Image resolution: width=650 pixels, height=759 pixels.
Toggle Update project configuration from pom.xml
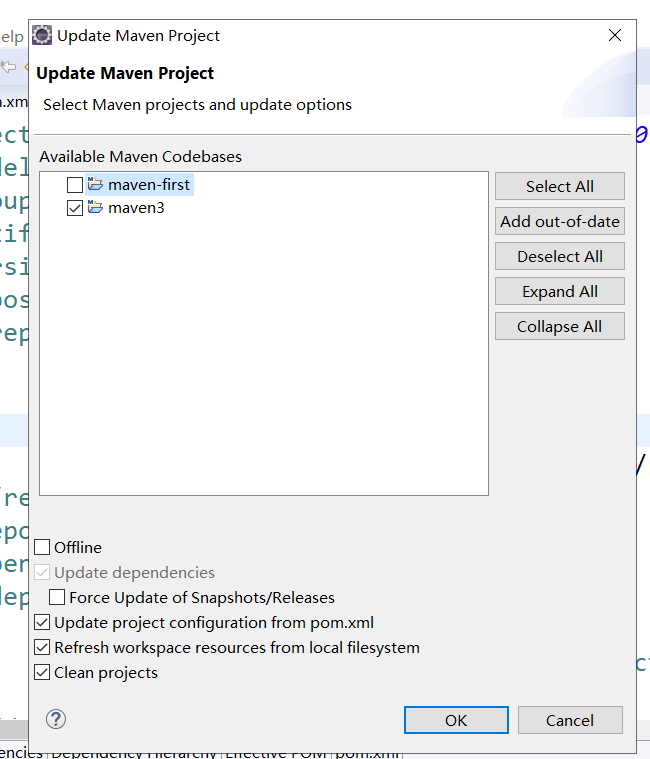point(43,622)
